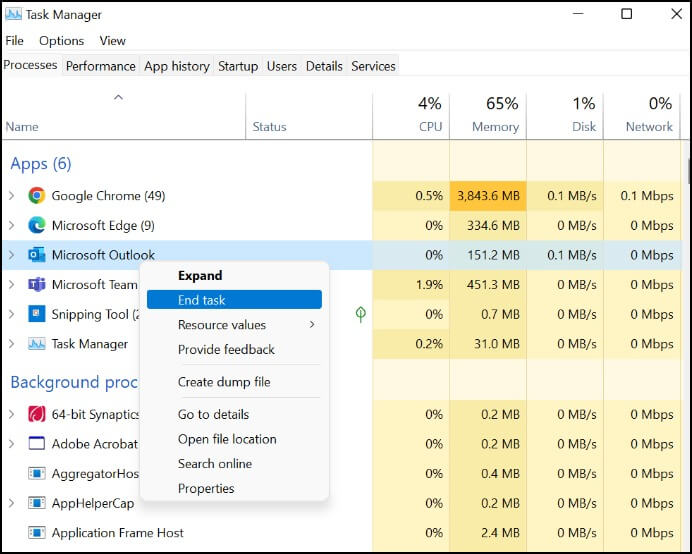Expand the Task Manager process row
The width and height of the screenshot is (692, 554).
pos(12,343)
